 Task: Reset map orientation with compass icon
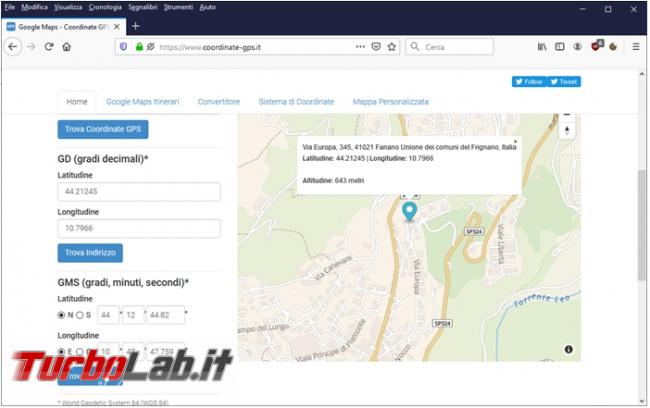[567, 131]
